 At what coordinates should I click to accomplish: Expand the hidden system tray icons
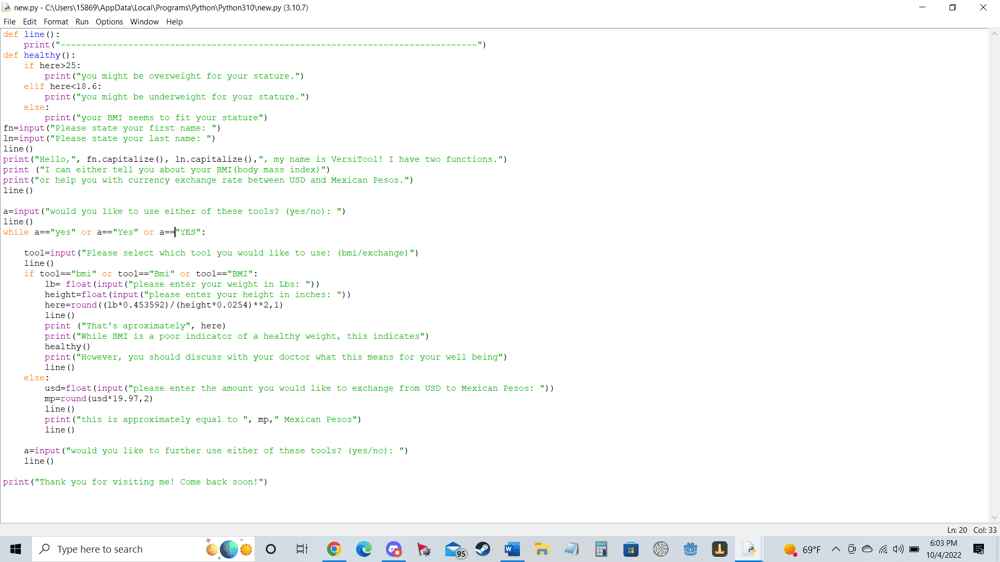836,549
